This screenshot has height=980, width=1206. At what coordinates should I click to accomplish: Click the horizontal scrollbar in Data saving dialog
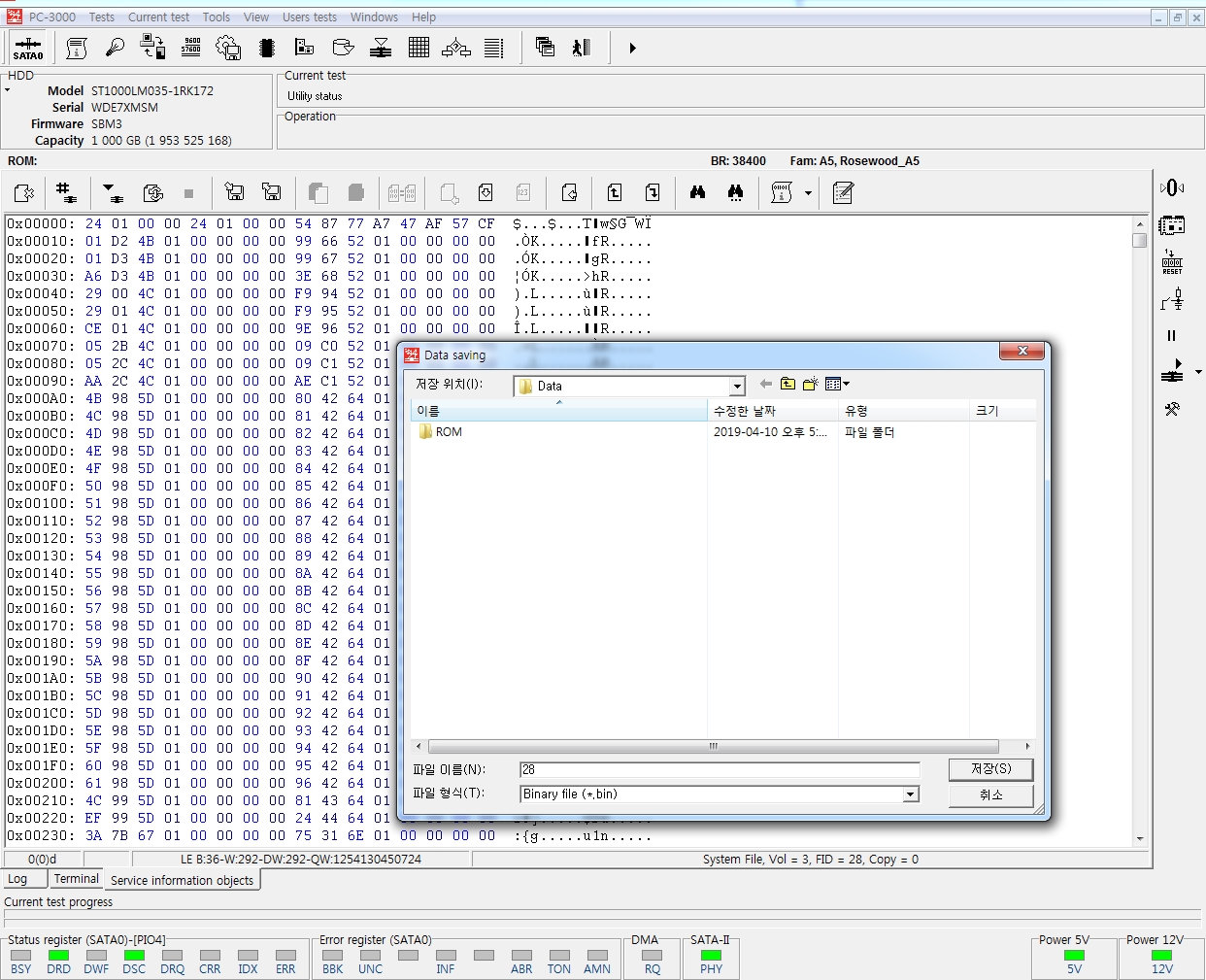tap(714, 746)
